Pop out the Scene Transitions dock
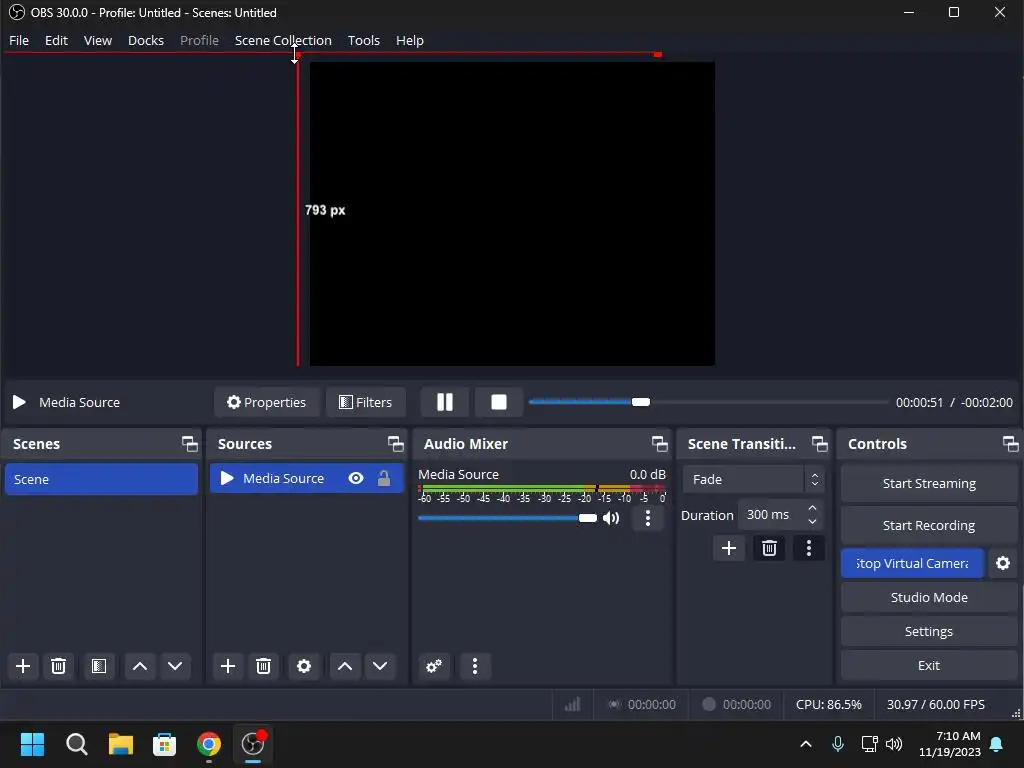 pyautogui.click(x=819, y=444)
